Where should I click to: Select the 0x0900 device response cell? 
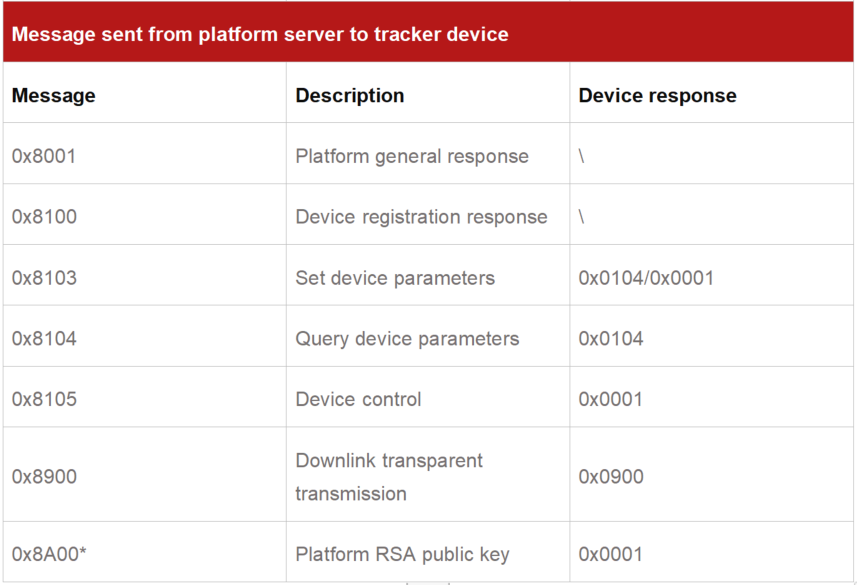tap(611, 477)
